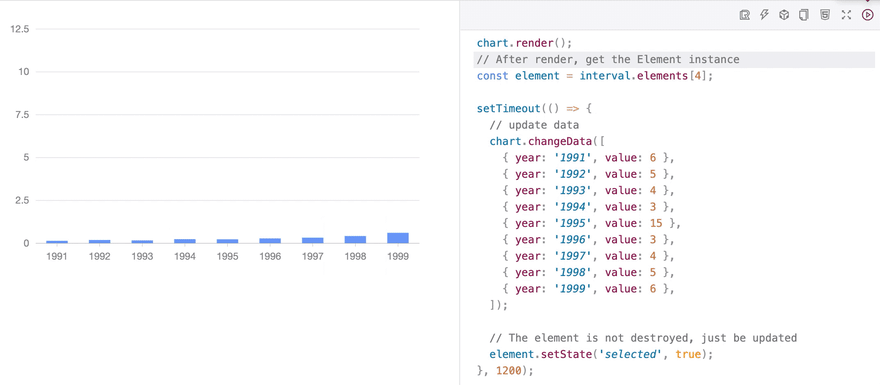Click the 1995 x-axis label on chart
Viewport: 880px width, 385px height.
click(227, 256)
